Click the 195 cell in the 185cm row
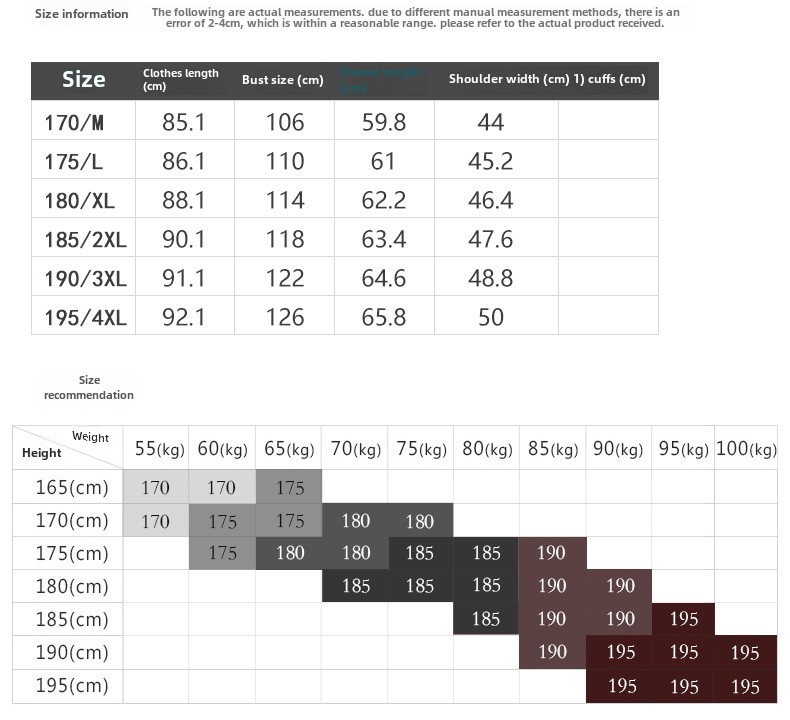The image size is (790, 720). coord(684,619)
